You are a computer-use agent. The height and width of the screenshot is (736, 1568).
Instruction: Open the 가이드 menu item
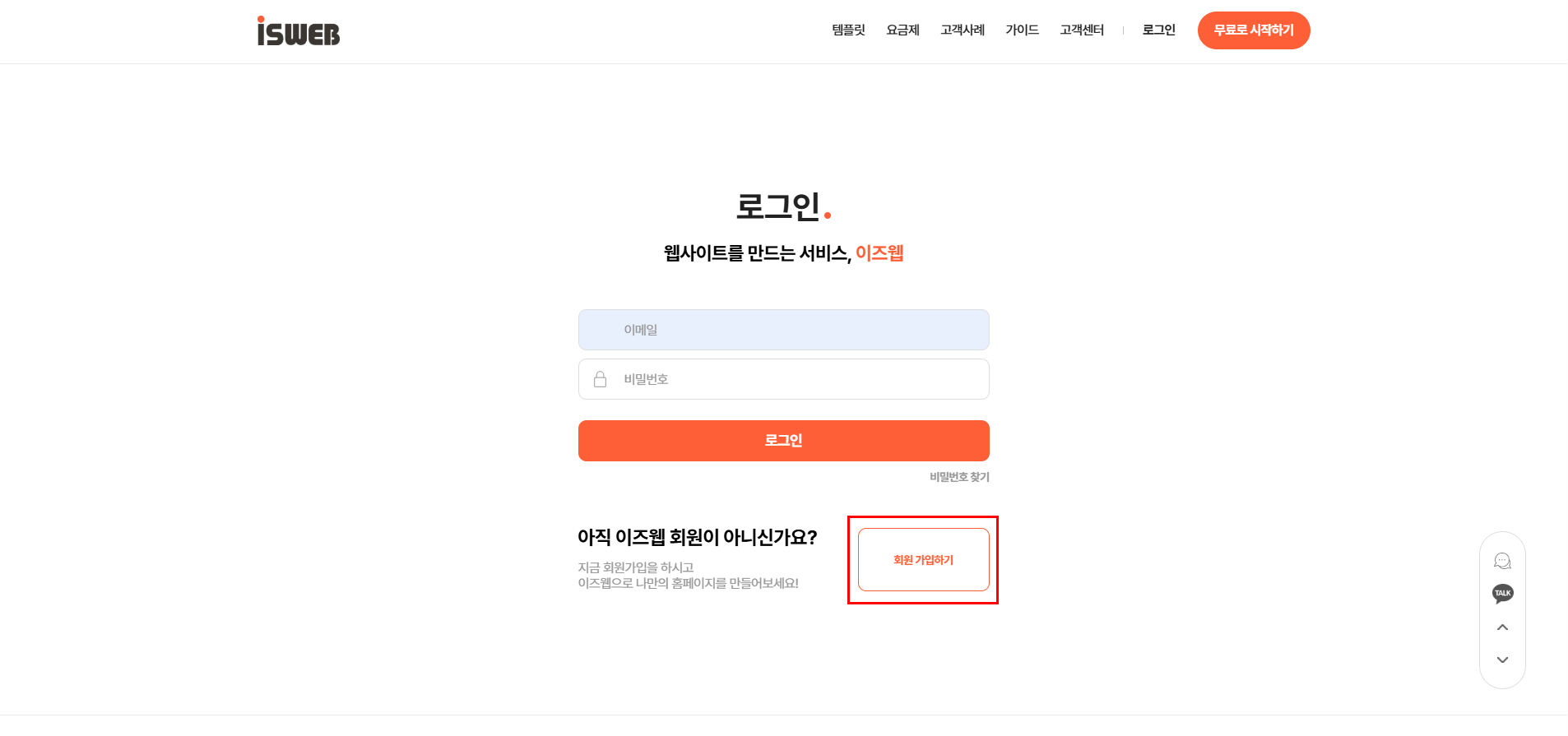[x=1022, y=30]
